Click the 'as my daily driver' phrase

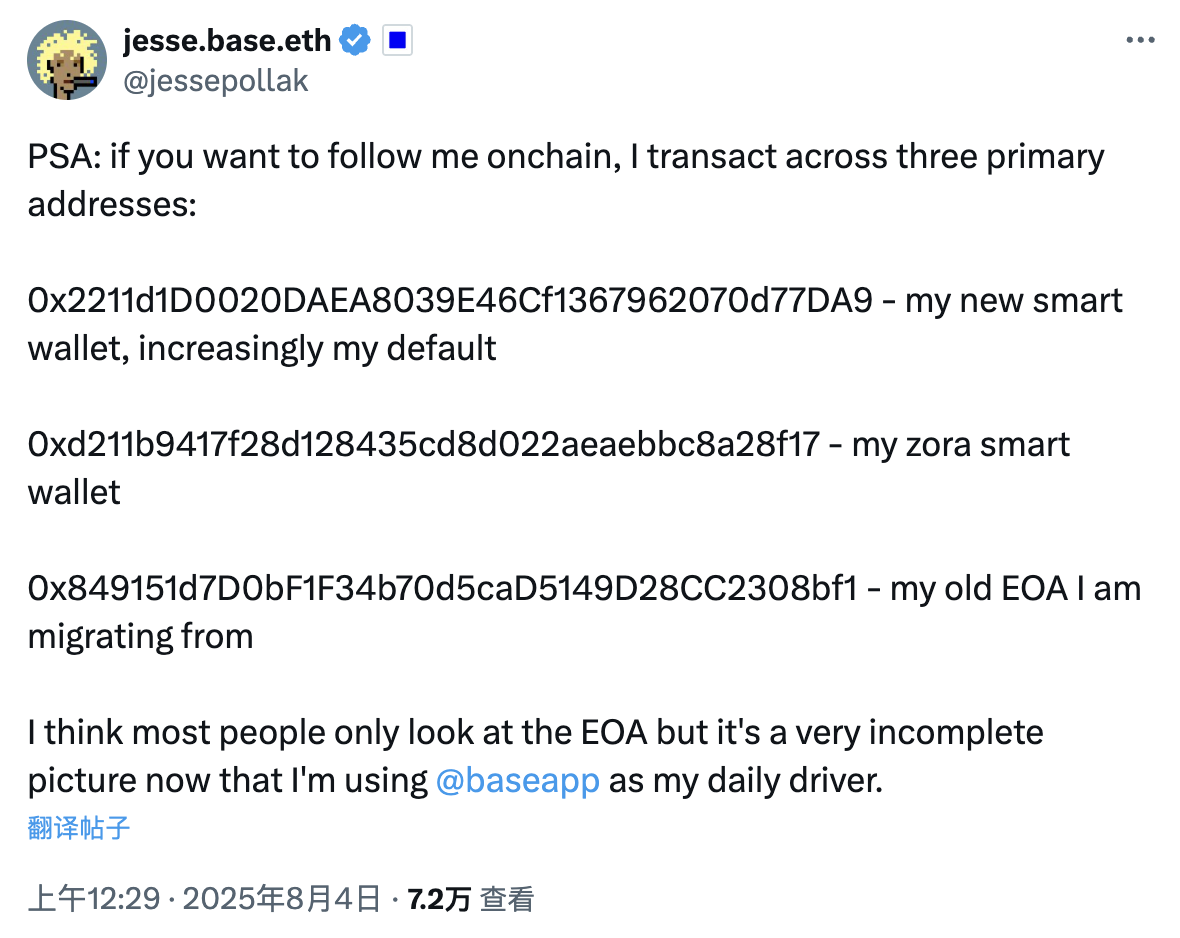[x=745, y=781]
